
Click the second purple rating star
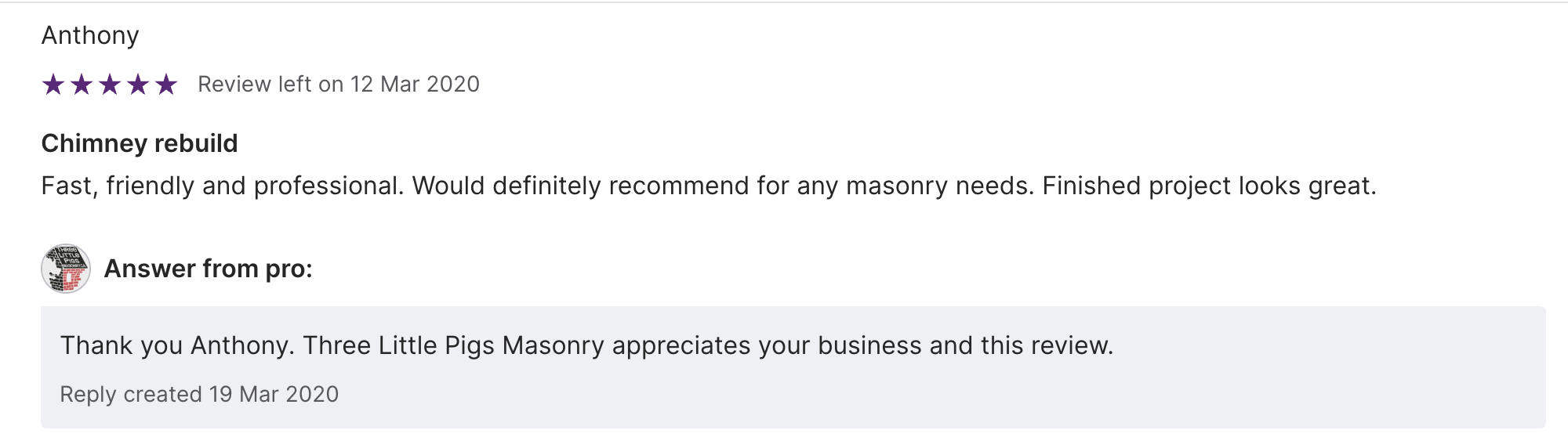pyautogui.click(x=82, y=85)
